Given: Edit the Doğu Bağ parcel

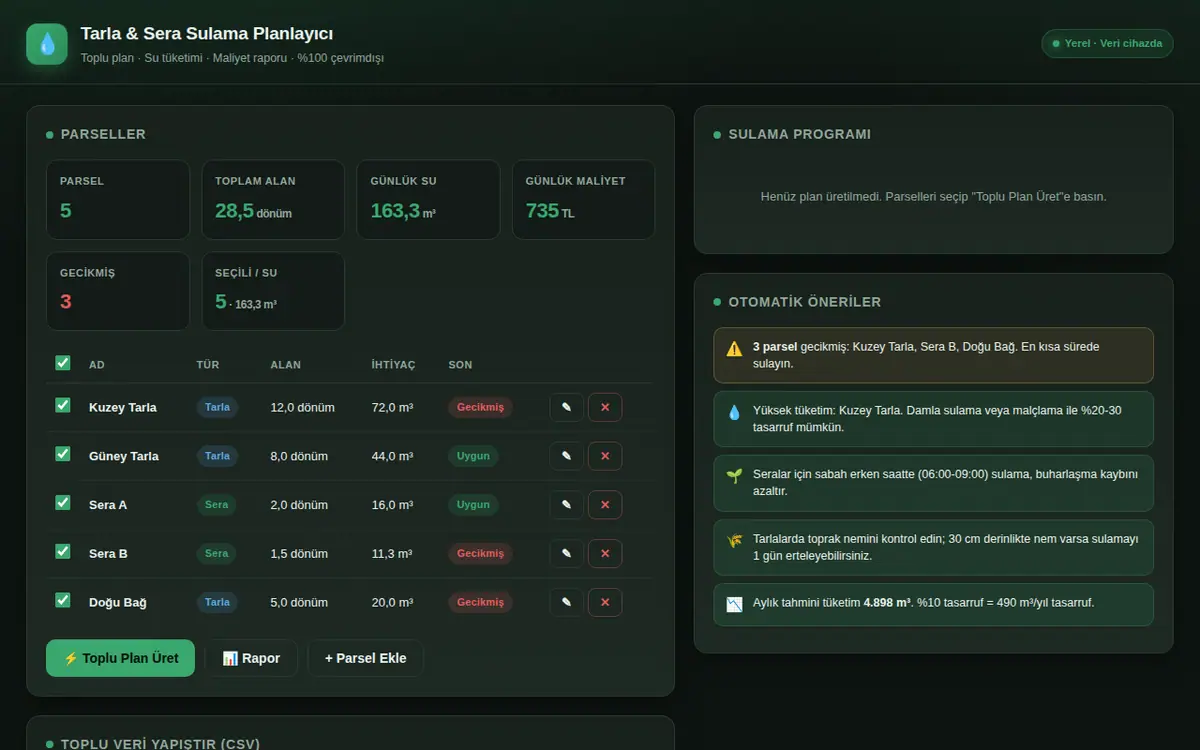Looking at the screenshot, I should coord(566,602).
